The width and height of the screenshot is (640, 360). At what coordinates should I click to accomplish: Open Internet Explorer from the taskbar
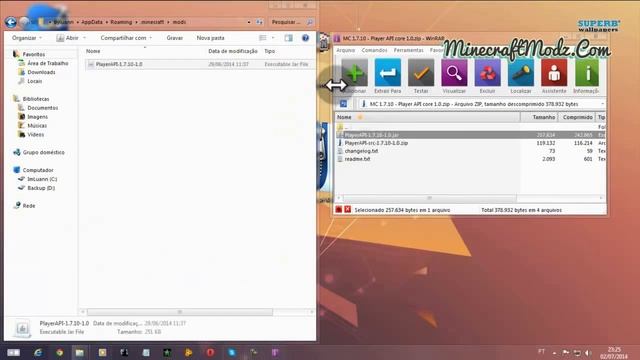tap(38, 352)
